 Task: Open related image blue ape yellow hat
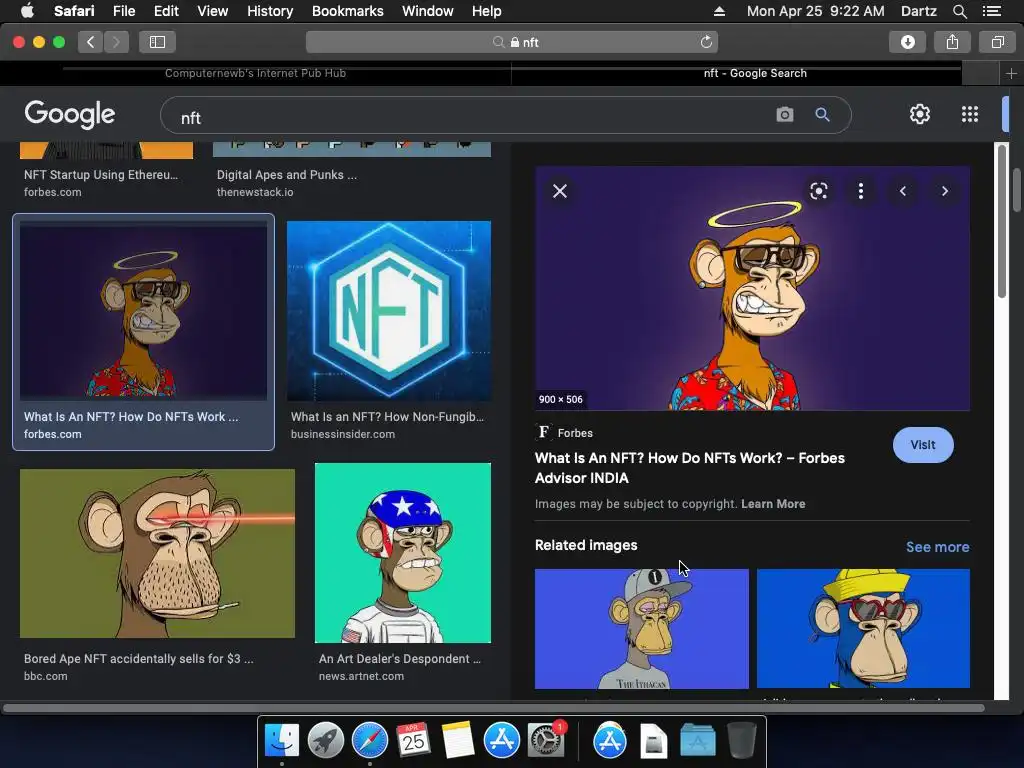(863, 628)
